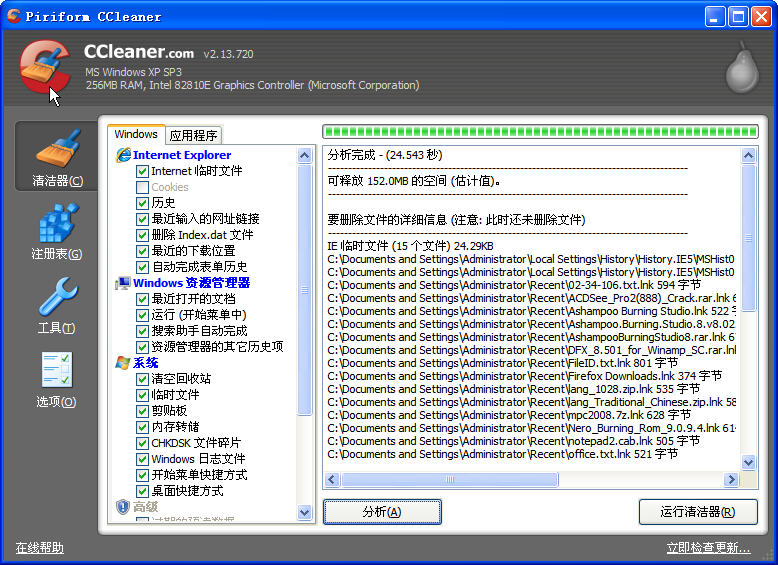Toggle CHKDSK 文件碎片 checkbox

(x=142, y=443)
